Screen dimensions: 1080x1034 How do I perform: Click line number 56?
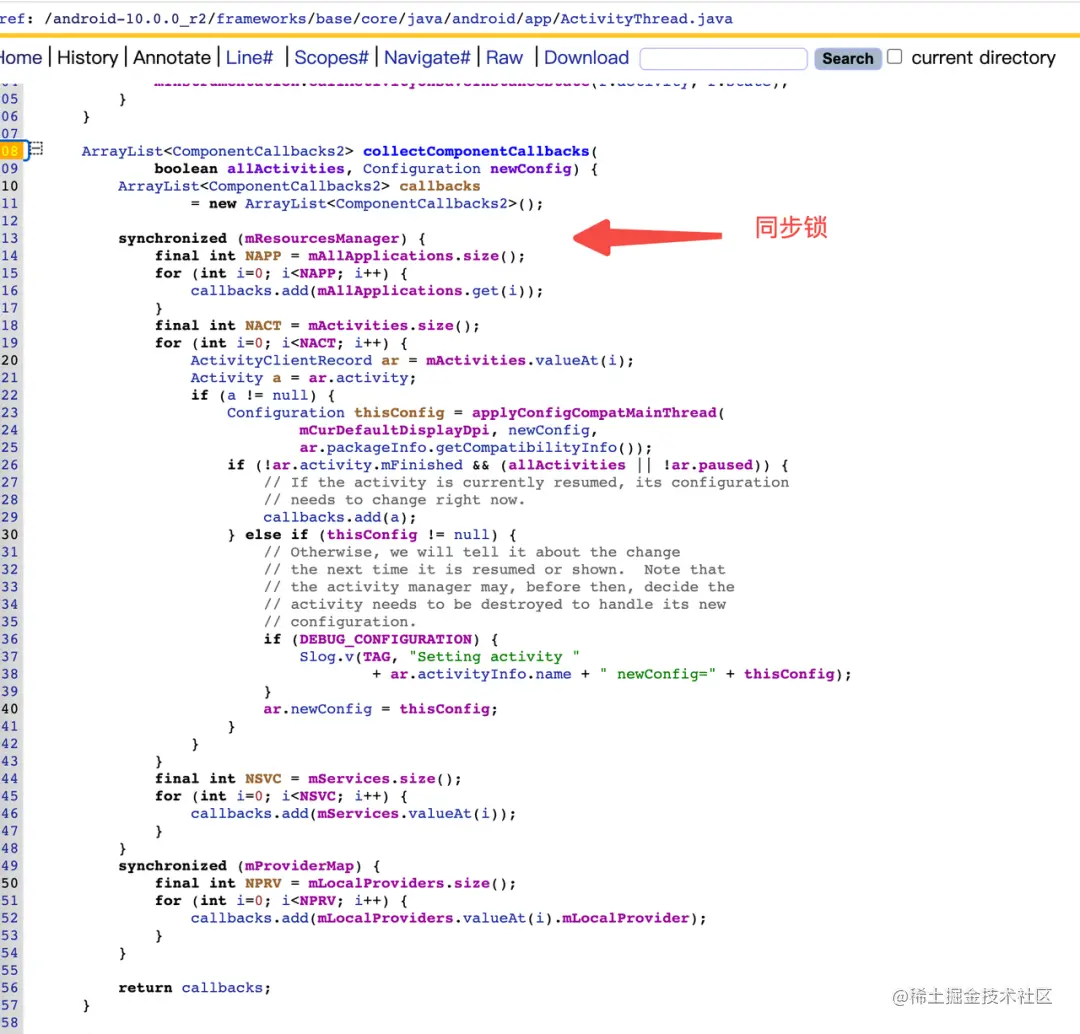click(10, 987)
